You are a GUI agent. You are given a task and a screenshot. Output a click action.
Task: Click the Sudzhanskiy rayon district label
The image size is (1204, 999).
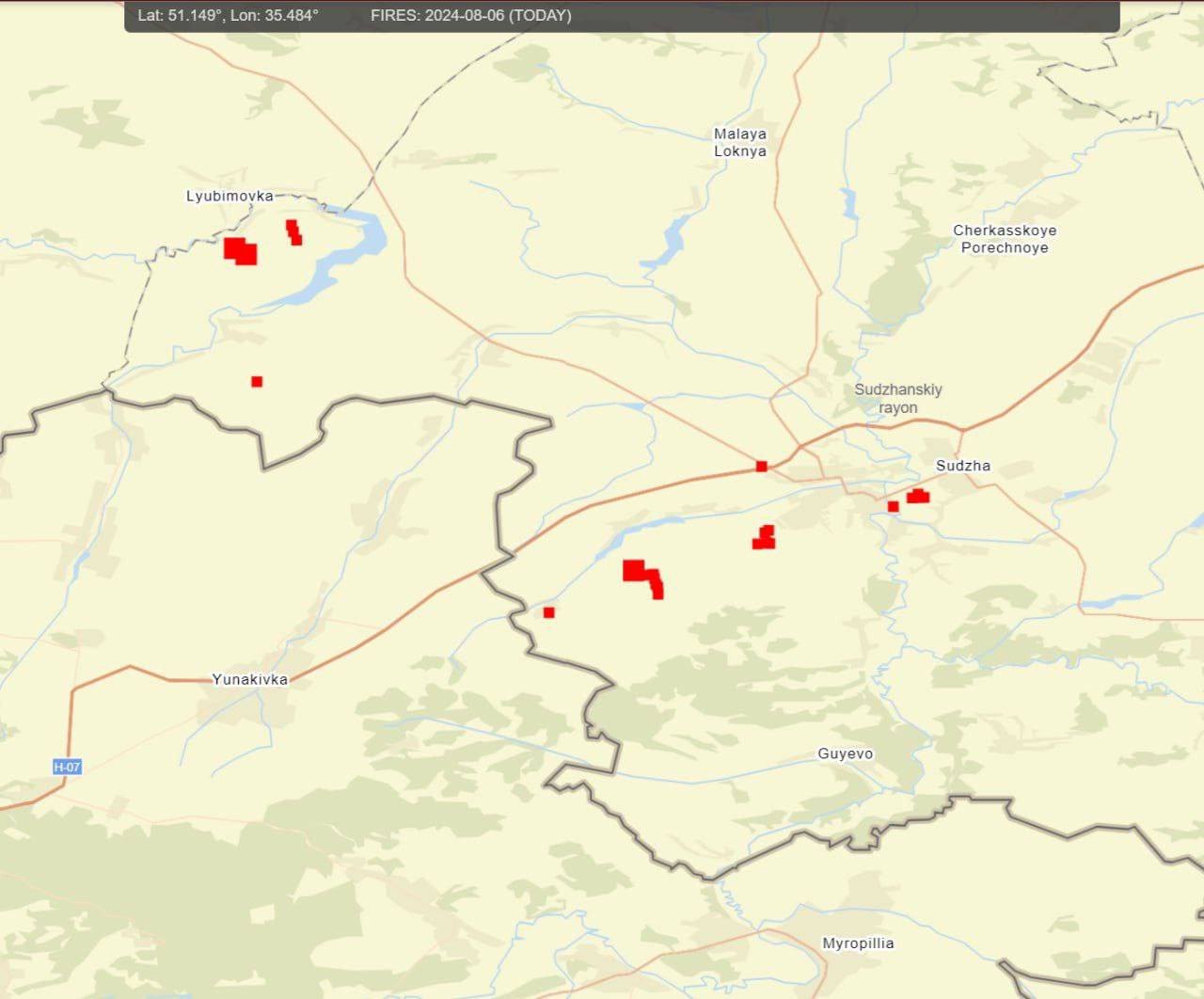click(897, 398)
